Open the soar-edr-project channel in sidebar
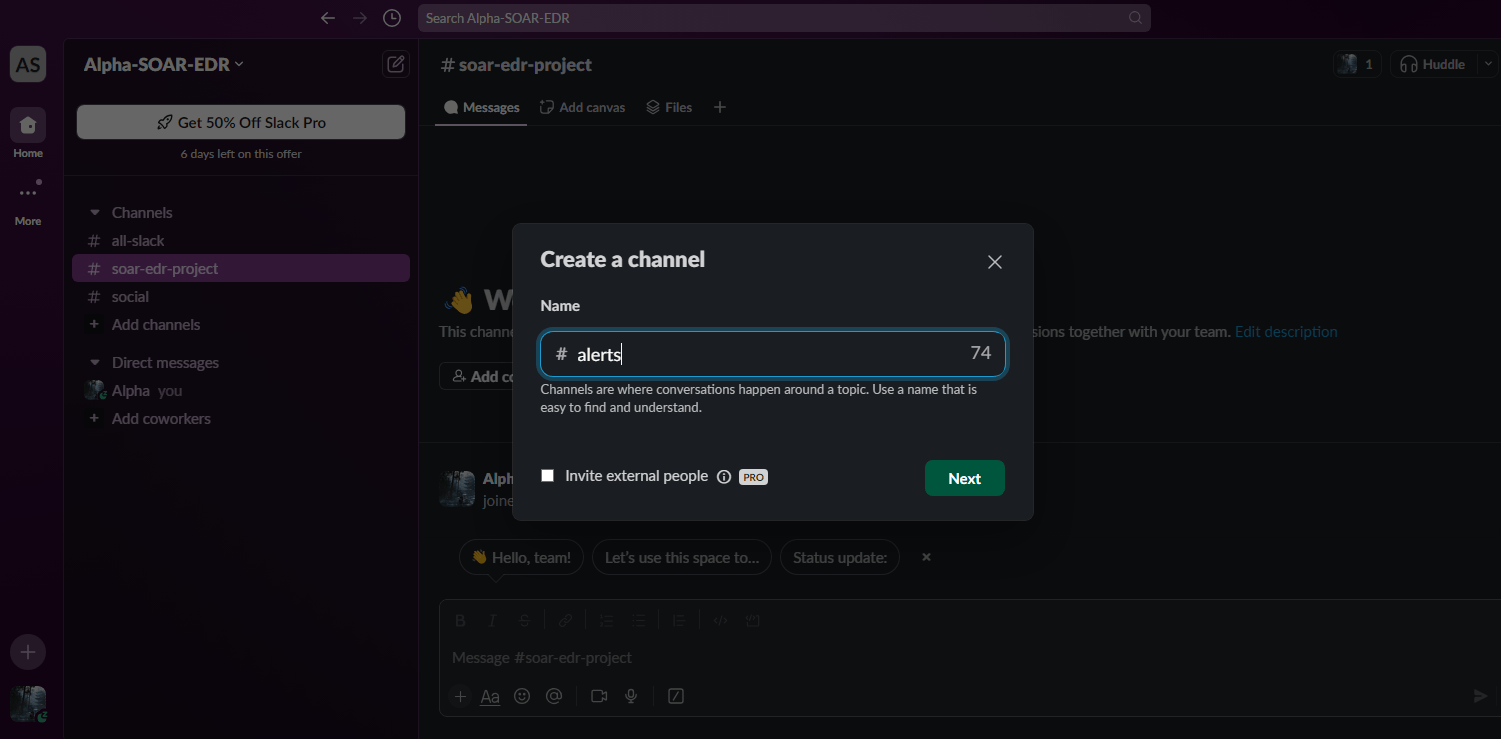1501x739 pixels. pos(241,269)
